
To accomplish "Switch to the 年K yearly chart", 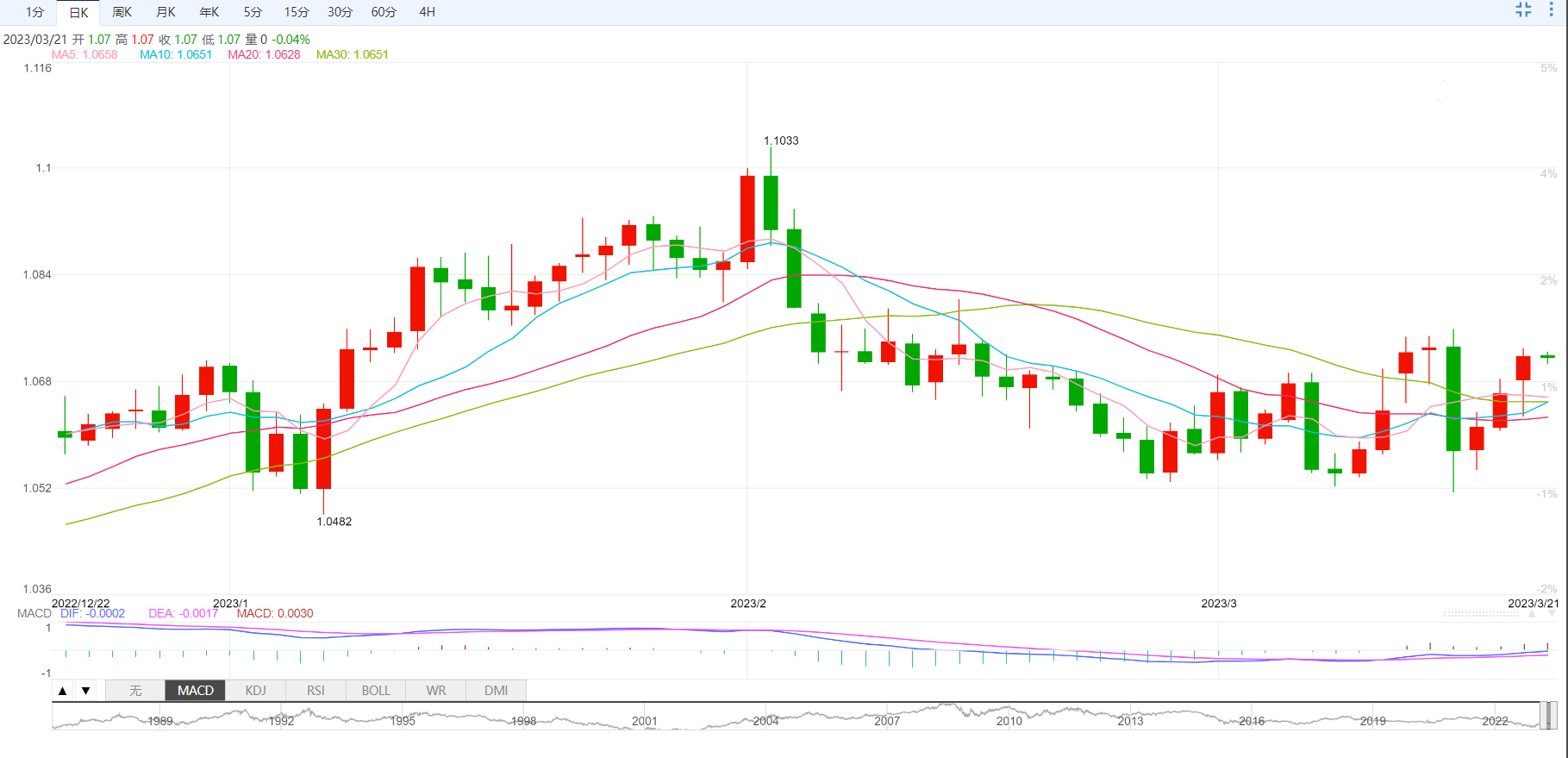I will 209,12.
